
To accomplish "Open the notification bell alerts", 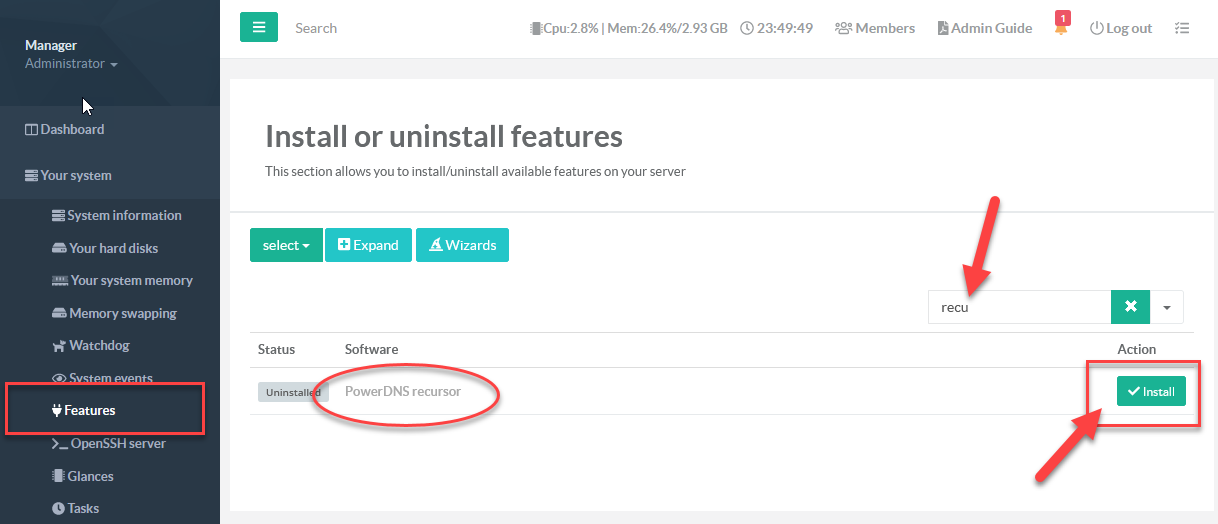I will tap(1060, 29).
